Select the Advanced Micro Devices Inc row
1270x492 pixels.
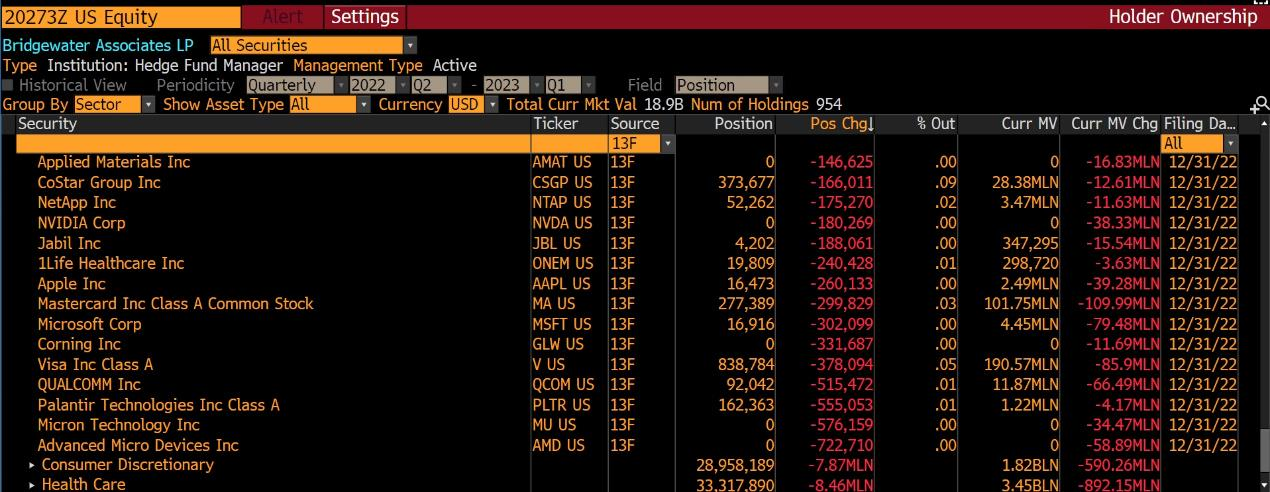pos(628,445)
